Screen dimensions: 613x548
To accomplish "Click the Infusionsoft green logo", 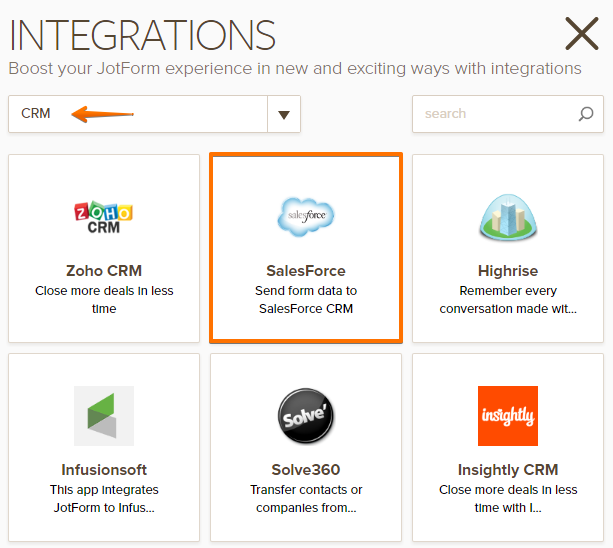I will [x=104, y=416].
